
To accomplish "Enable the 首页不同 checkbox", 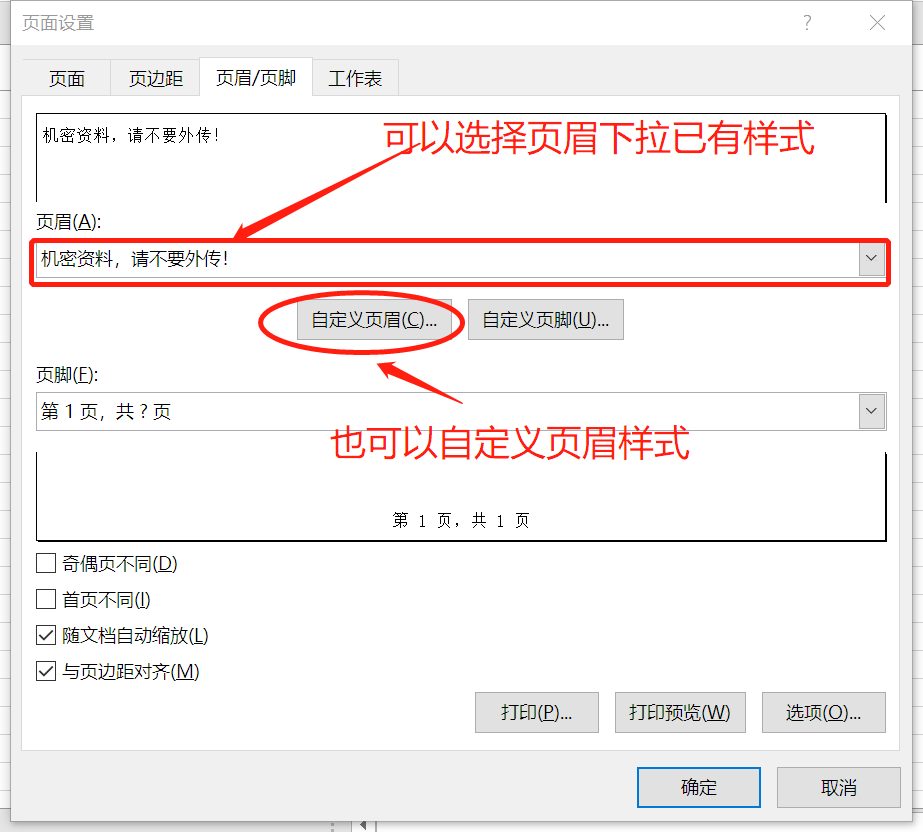I will [x=46, y=599].
